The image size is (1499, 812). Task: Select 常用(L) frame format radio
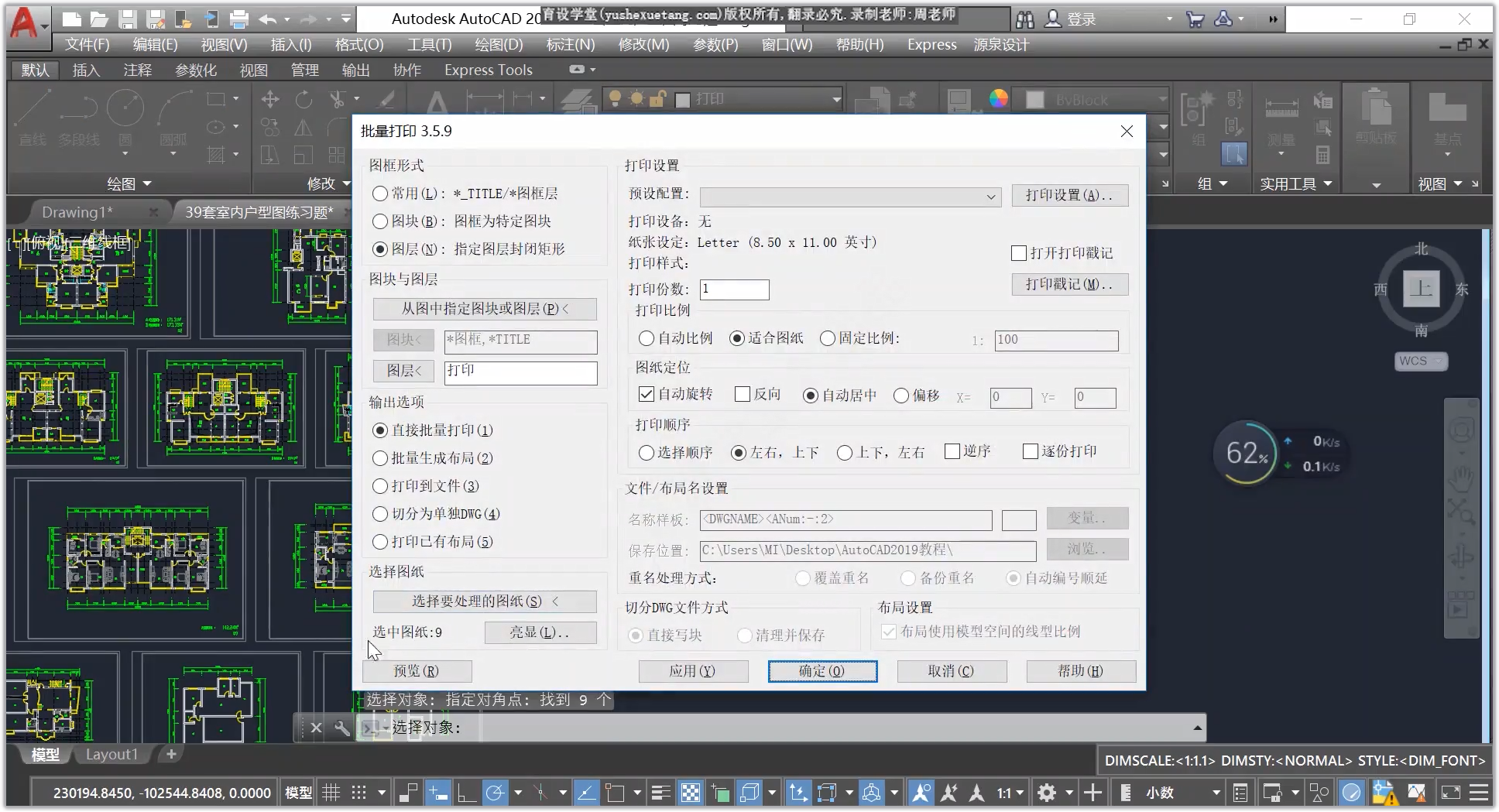pyautogui.click(x=380, y=194)
